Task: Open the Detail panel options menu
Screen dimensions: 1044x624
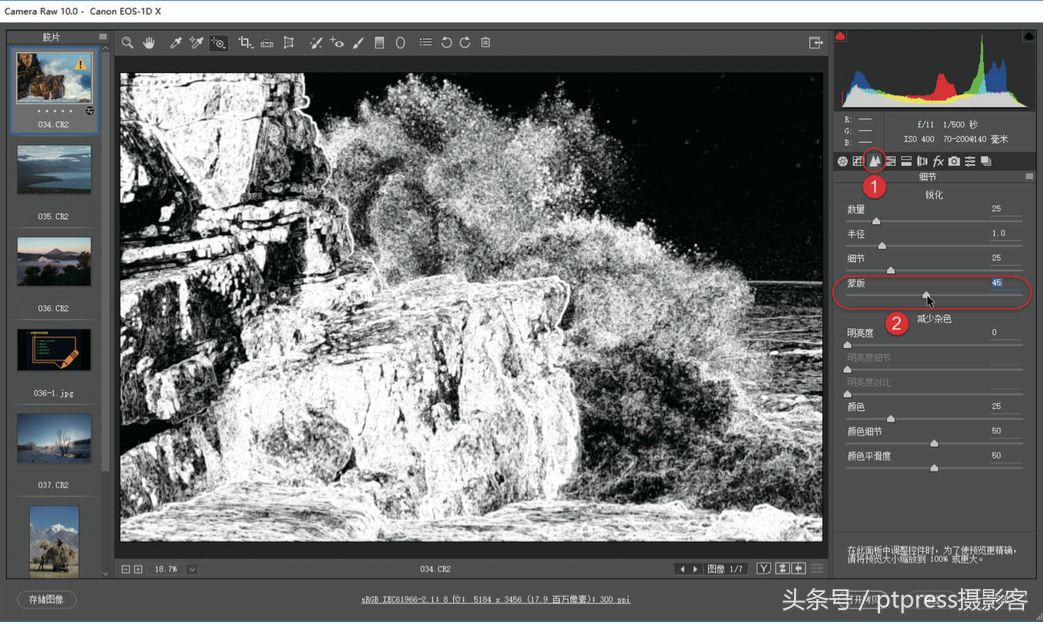Action: click(x=1029, y=177)
